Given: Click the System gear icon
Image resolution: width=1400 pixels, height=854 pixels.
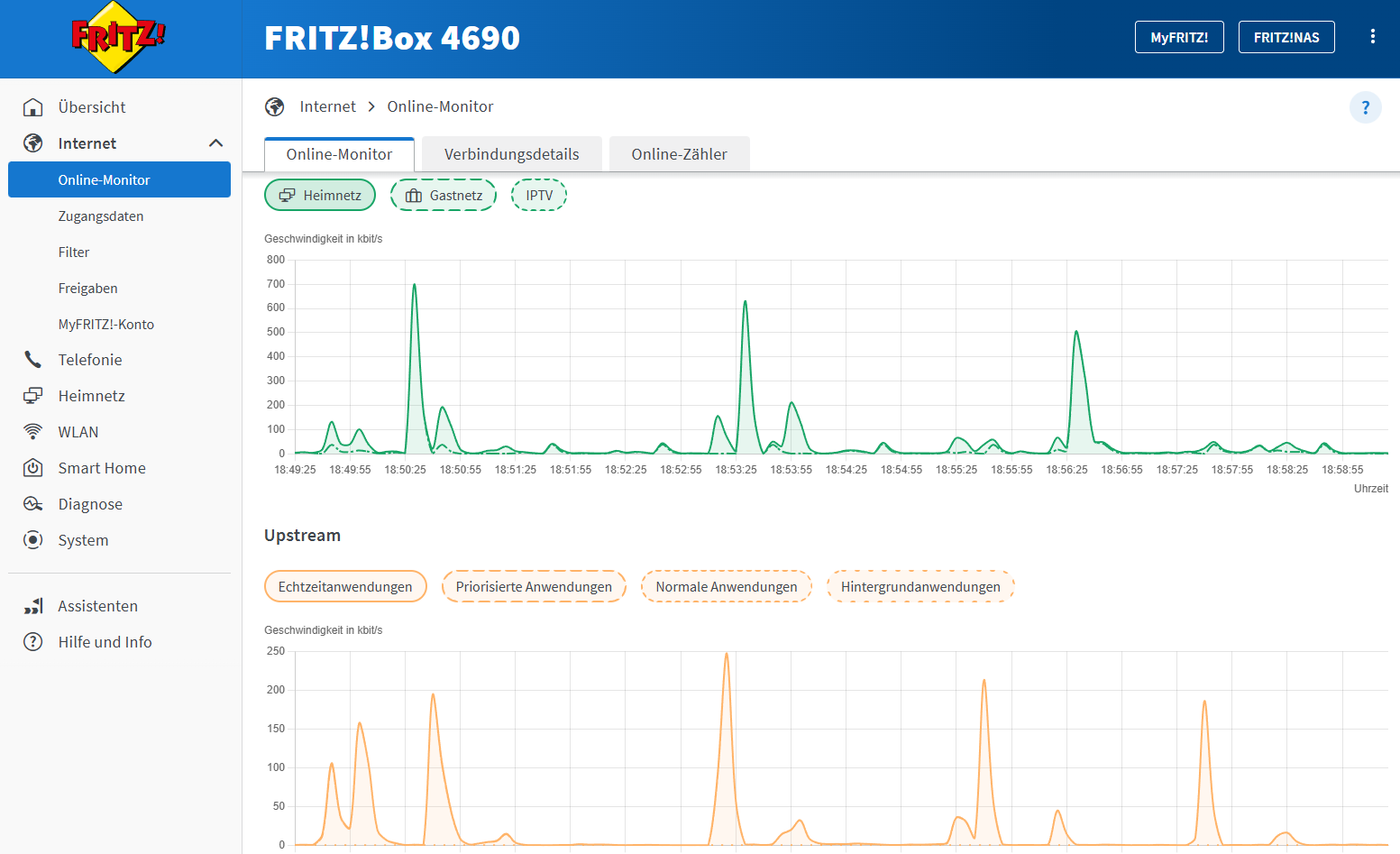Looking at the screenshot, I should pos(33,540).
